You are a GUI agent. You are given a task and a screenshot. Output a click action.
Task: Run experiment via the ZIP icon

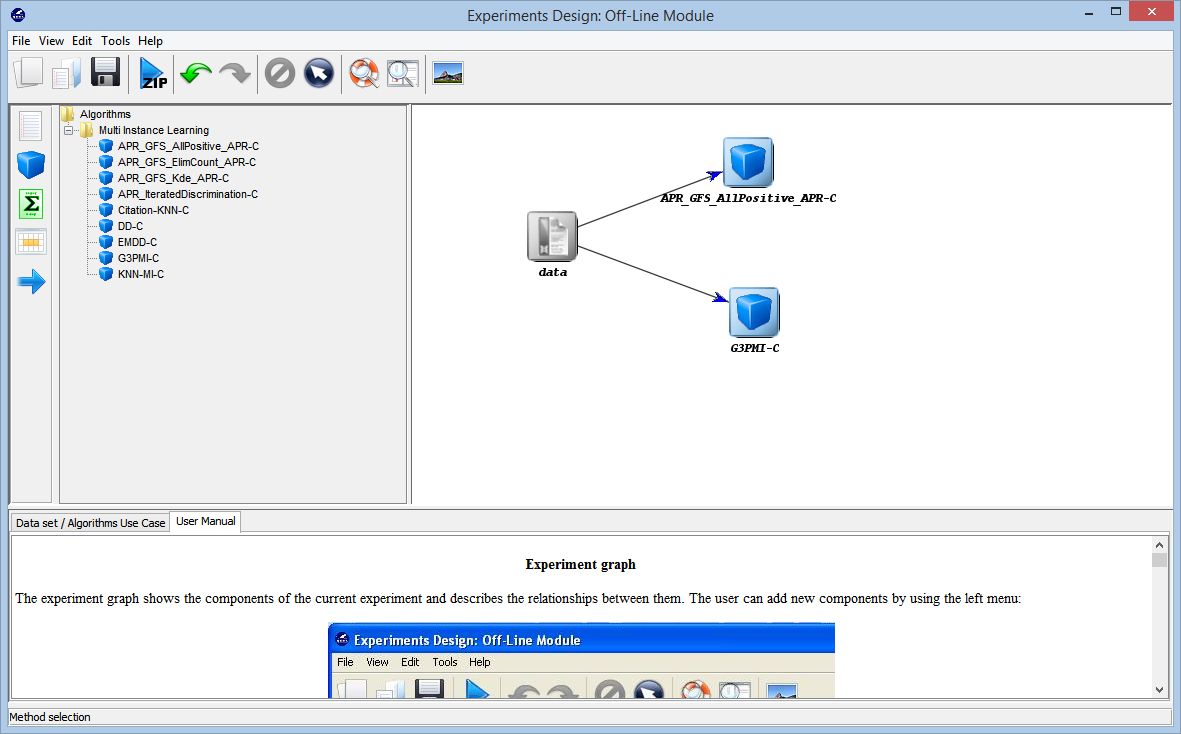tap(154, 74)
